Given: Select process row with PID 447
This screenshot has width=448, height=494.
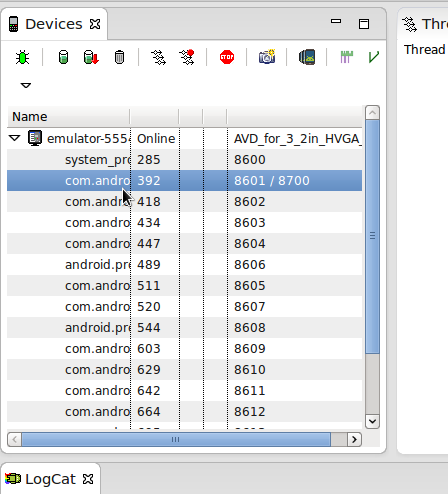Looking at the screenshot, I should click(184, 244).
